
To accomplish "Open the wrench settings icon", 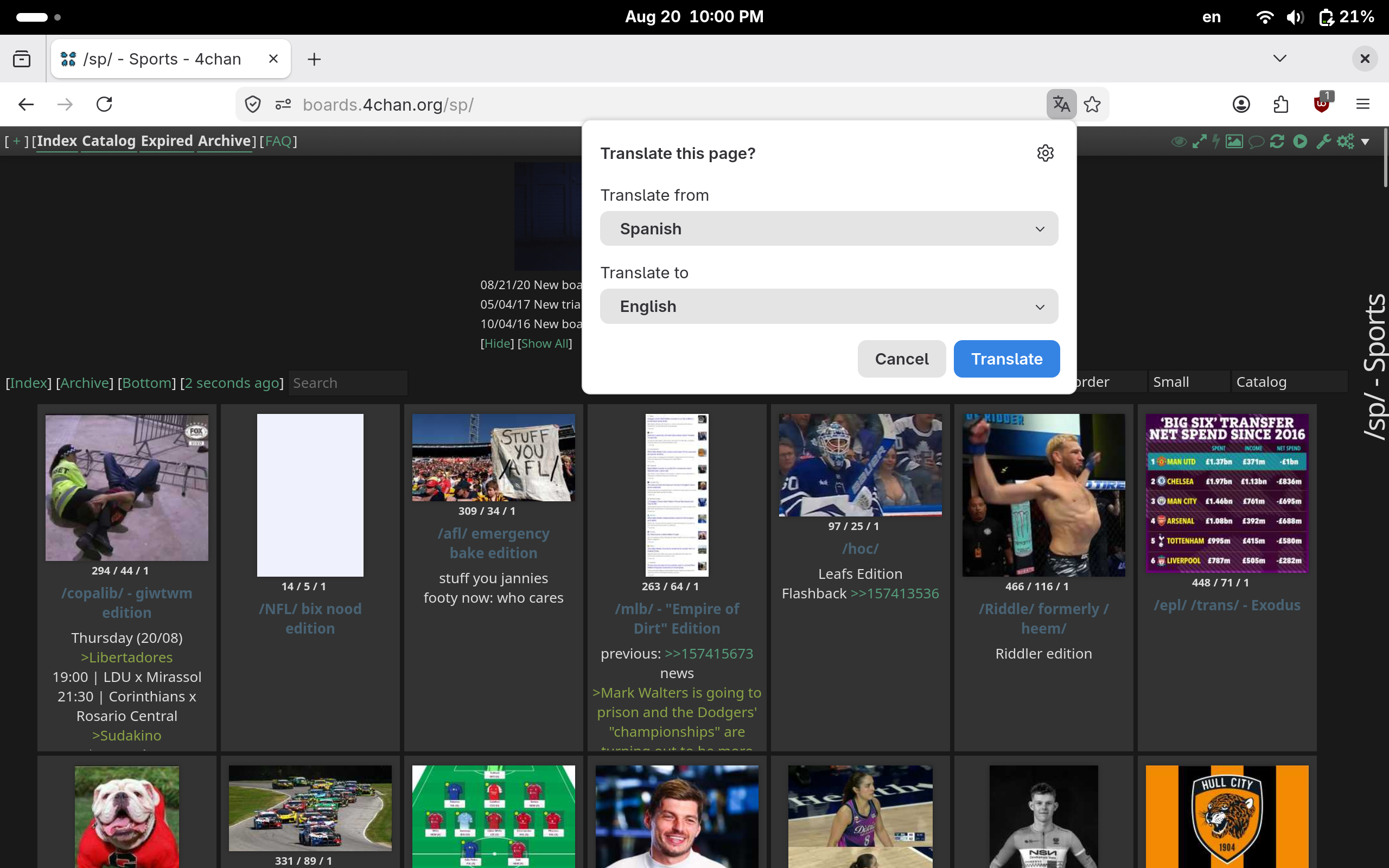I will pyautogui.click(x=1323, y=141).
